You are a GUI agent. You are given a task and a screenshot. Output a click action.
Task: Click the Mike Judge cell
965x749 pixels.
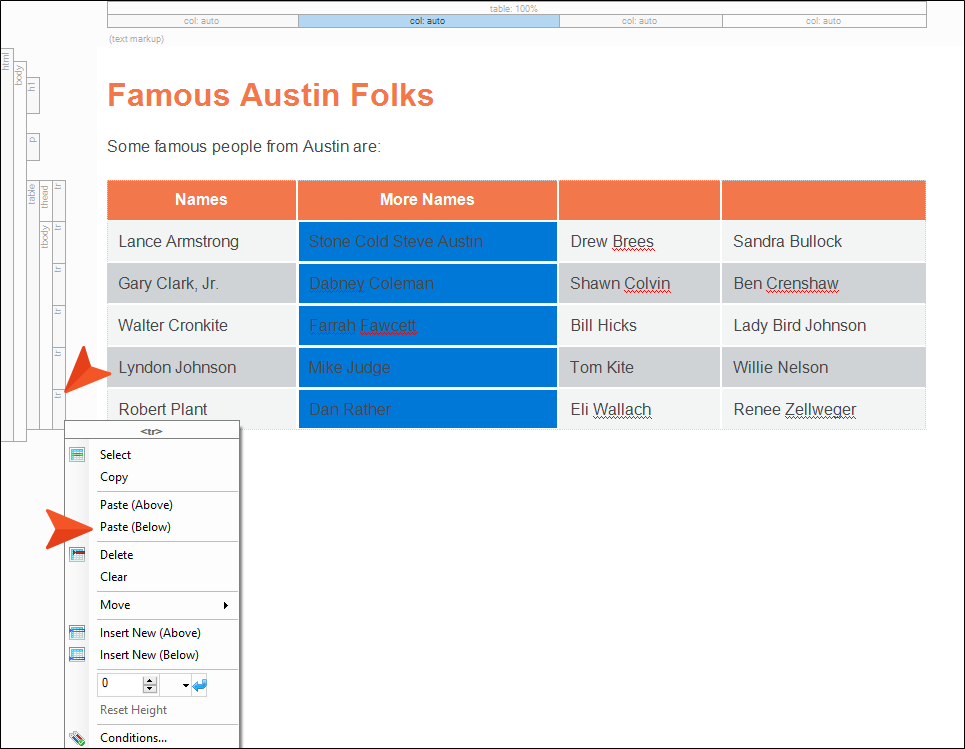click(x=428, y=367)
